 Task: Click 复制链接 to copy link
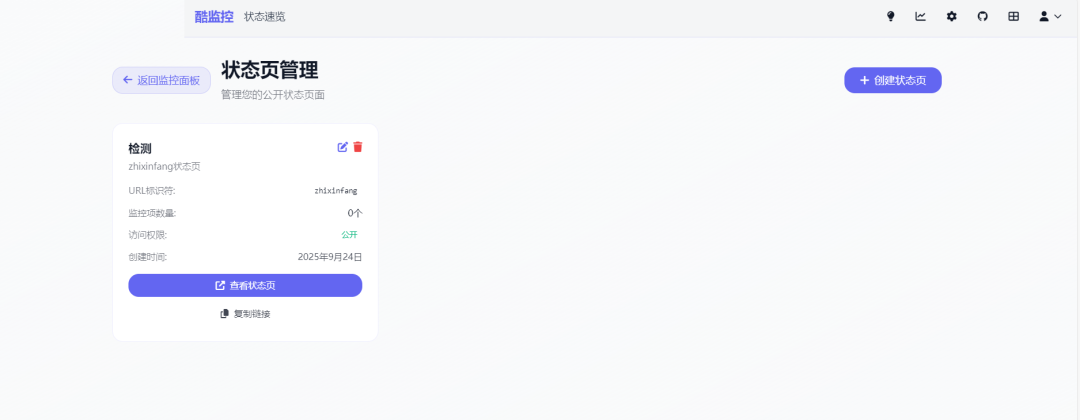[245, 314]
